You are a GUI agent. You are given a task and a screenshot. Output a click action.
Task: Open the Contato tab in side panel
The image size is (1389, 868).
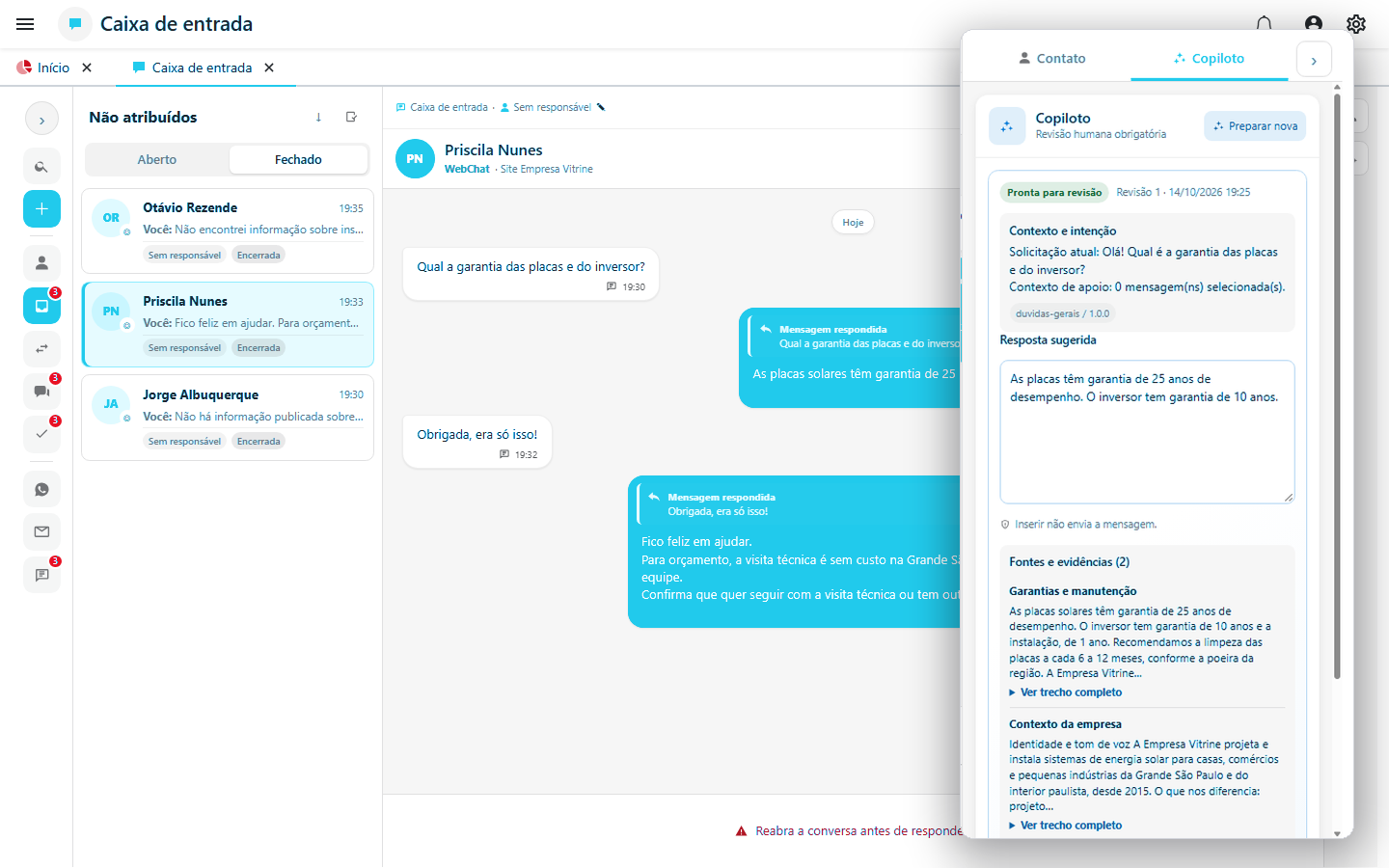click(1051, 59)
